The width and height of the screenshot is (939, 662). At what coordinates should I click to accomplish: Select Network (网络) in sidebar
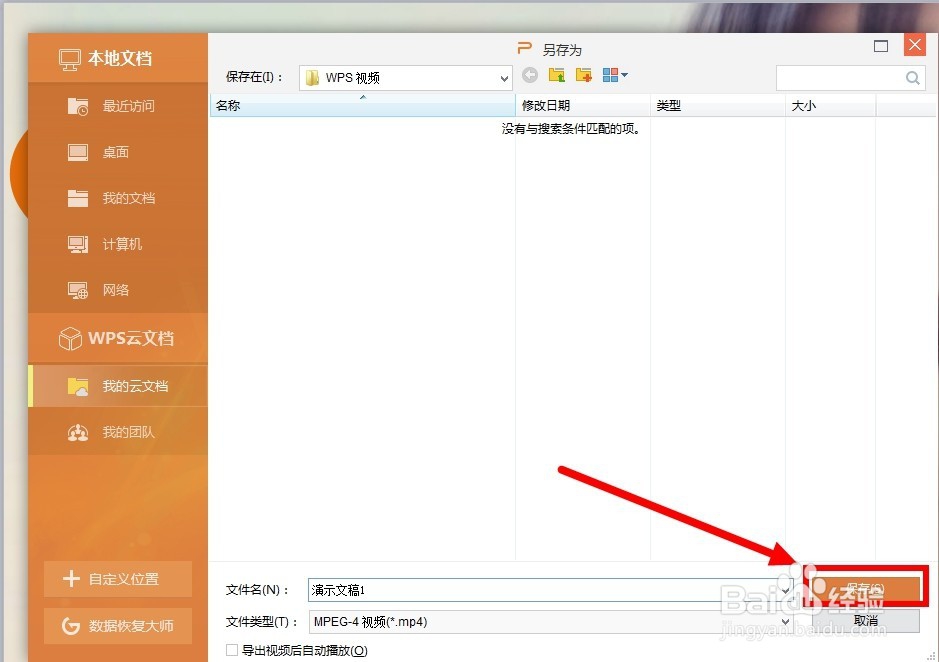coord(118,290)
